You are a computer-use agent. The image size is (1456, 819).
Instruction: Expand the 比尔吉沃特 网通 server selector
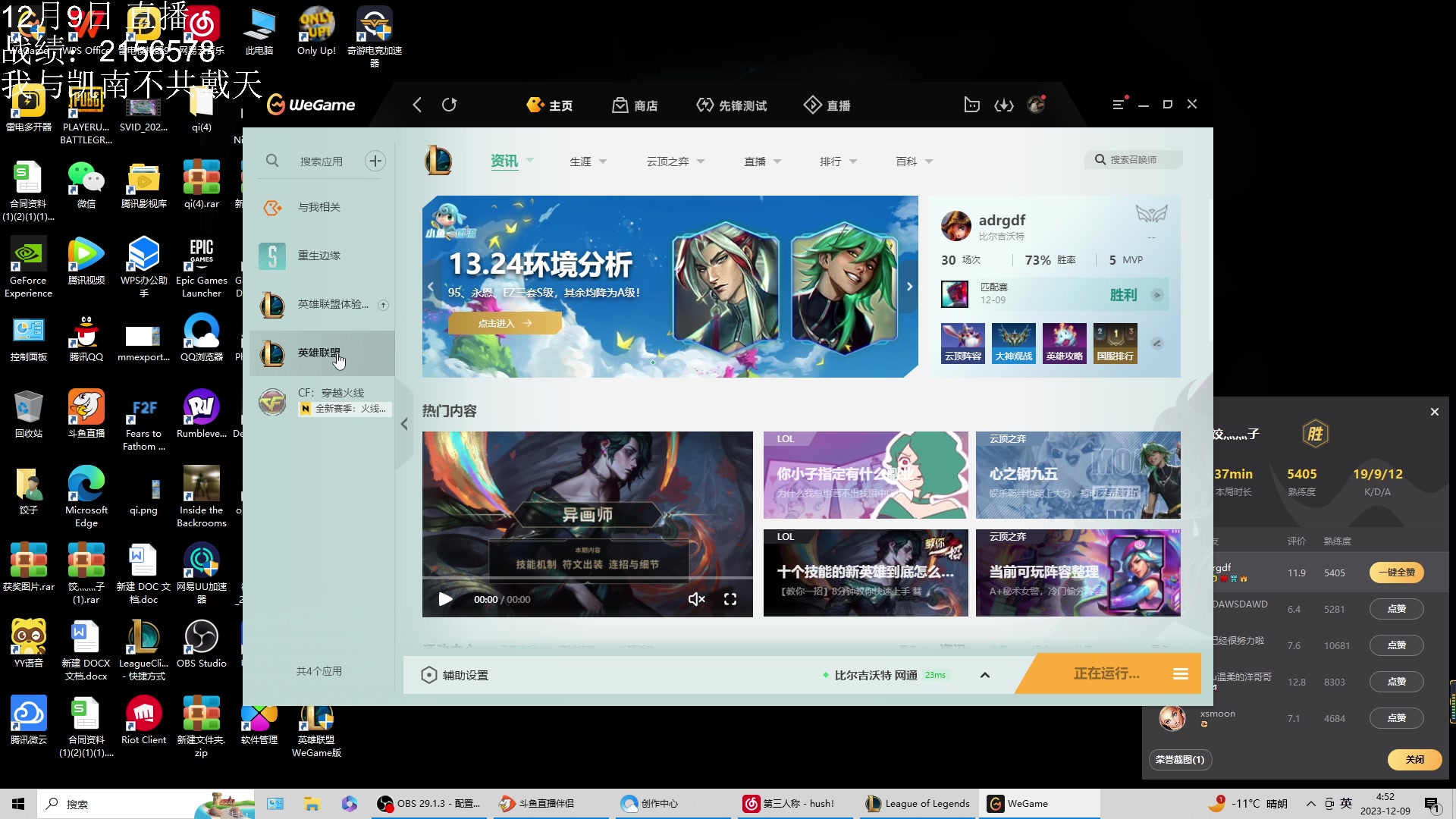[985, 675]
